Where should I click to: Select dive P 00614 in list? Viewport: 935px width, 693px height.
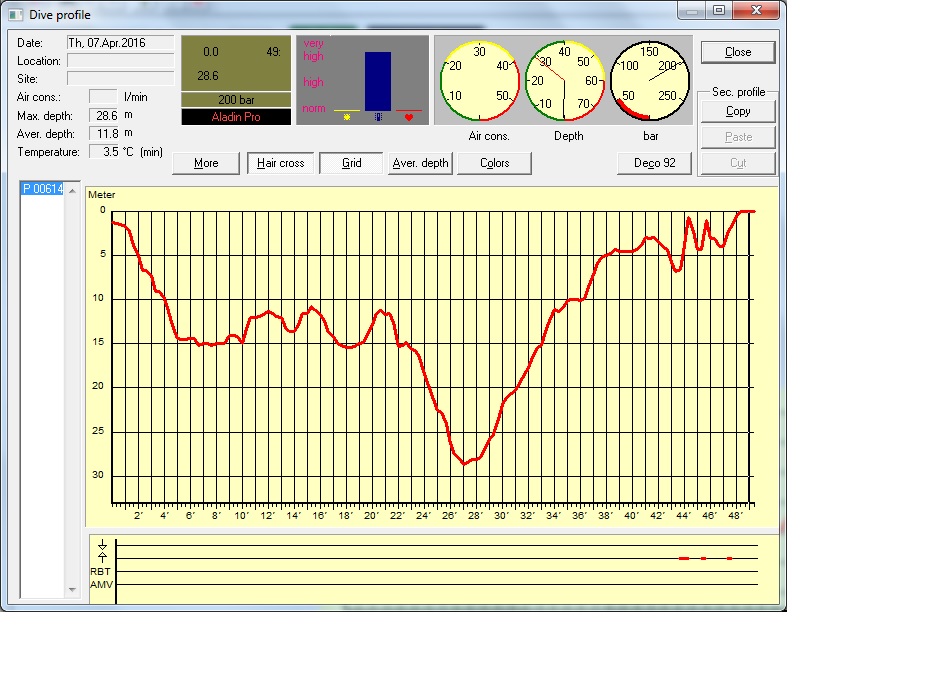pos(42,189)
